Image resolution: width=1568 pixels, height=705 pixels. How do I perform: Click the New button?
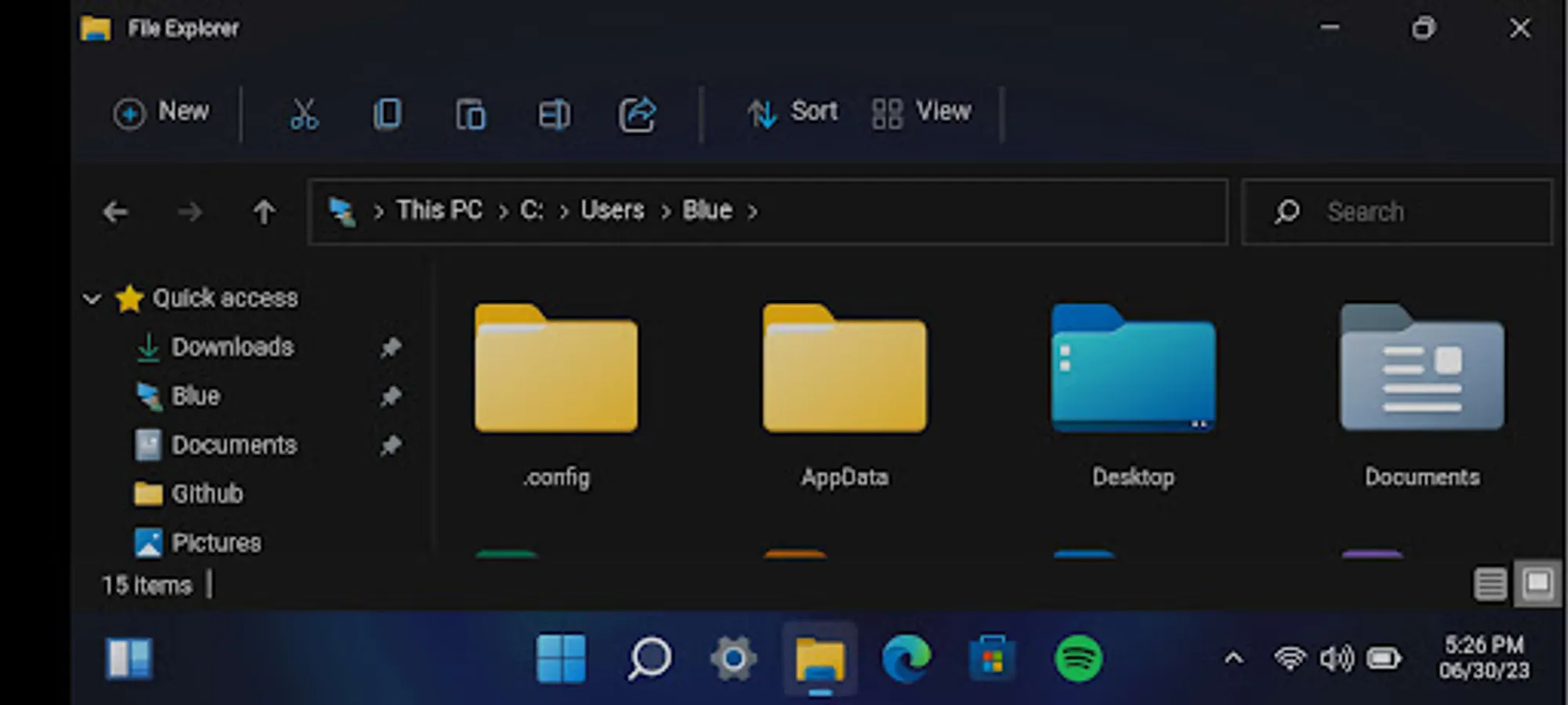coord(162,112)
